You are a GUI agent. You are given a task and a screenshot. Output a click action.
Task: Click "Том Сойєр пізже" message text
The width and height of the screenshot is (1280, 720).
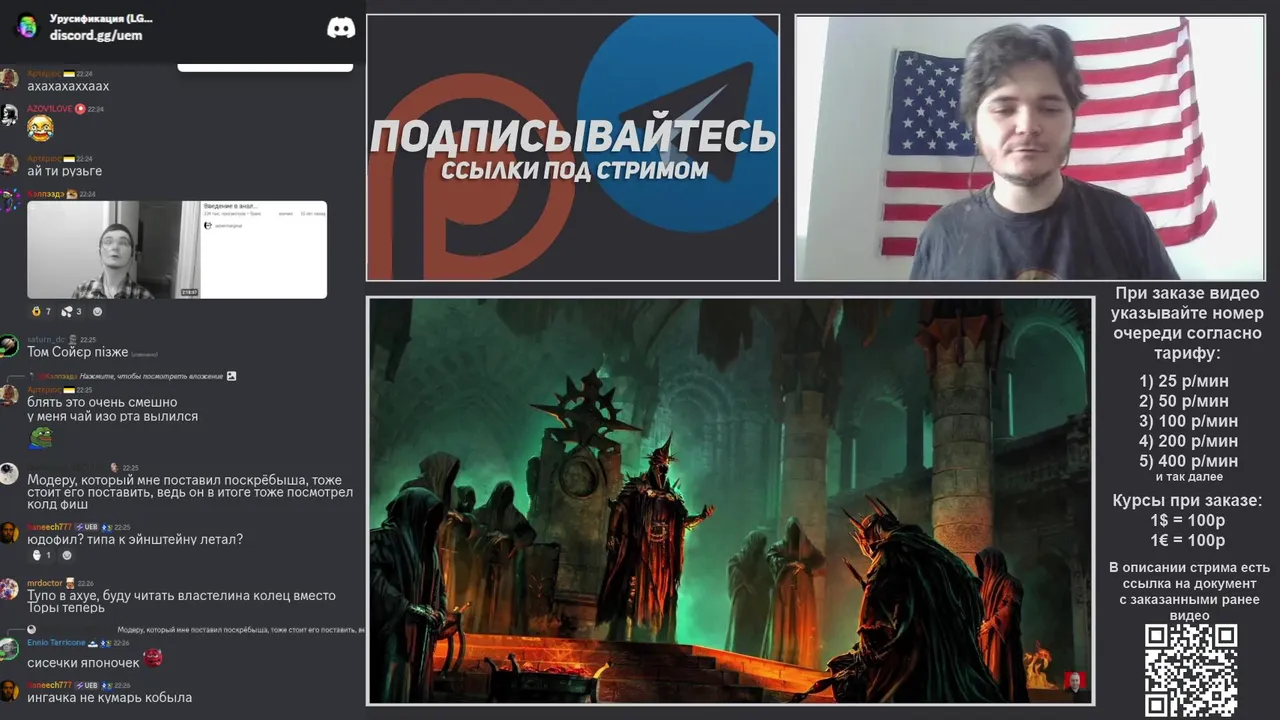(x=78, y=352)
